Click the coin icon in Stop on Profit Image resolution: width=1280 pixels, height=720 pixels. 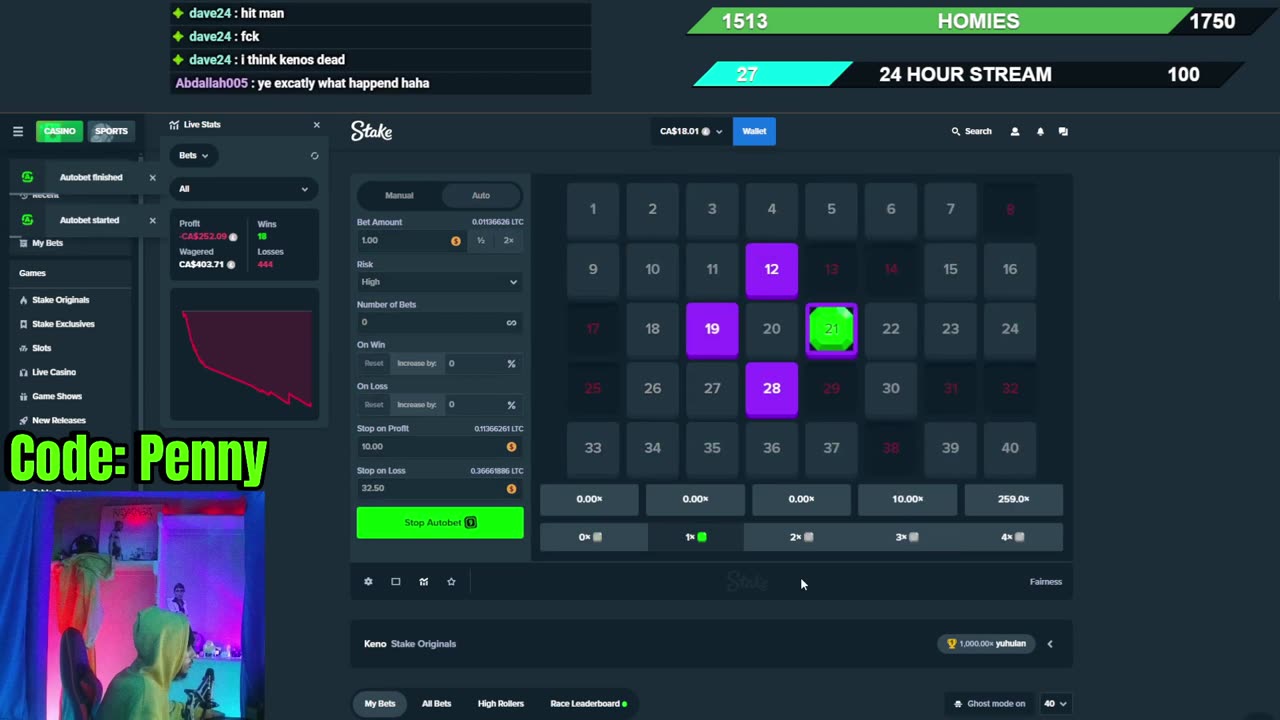click(511, 447)
